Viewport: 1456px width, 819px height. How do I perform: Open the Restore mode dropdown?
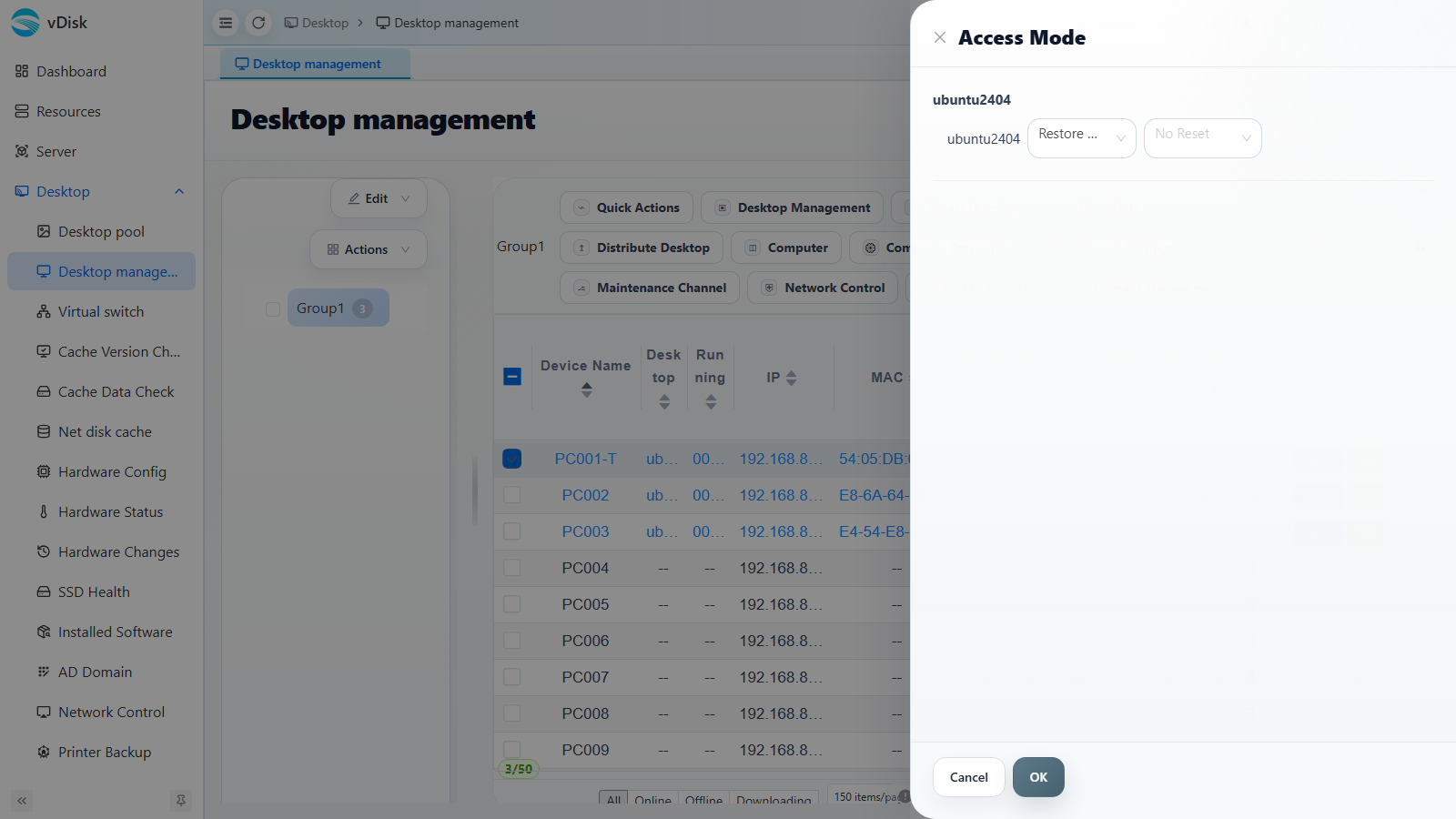1082,138
